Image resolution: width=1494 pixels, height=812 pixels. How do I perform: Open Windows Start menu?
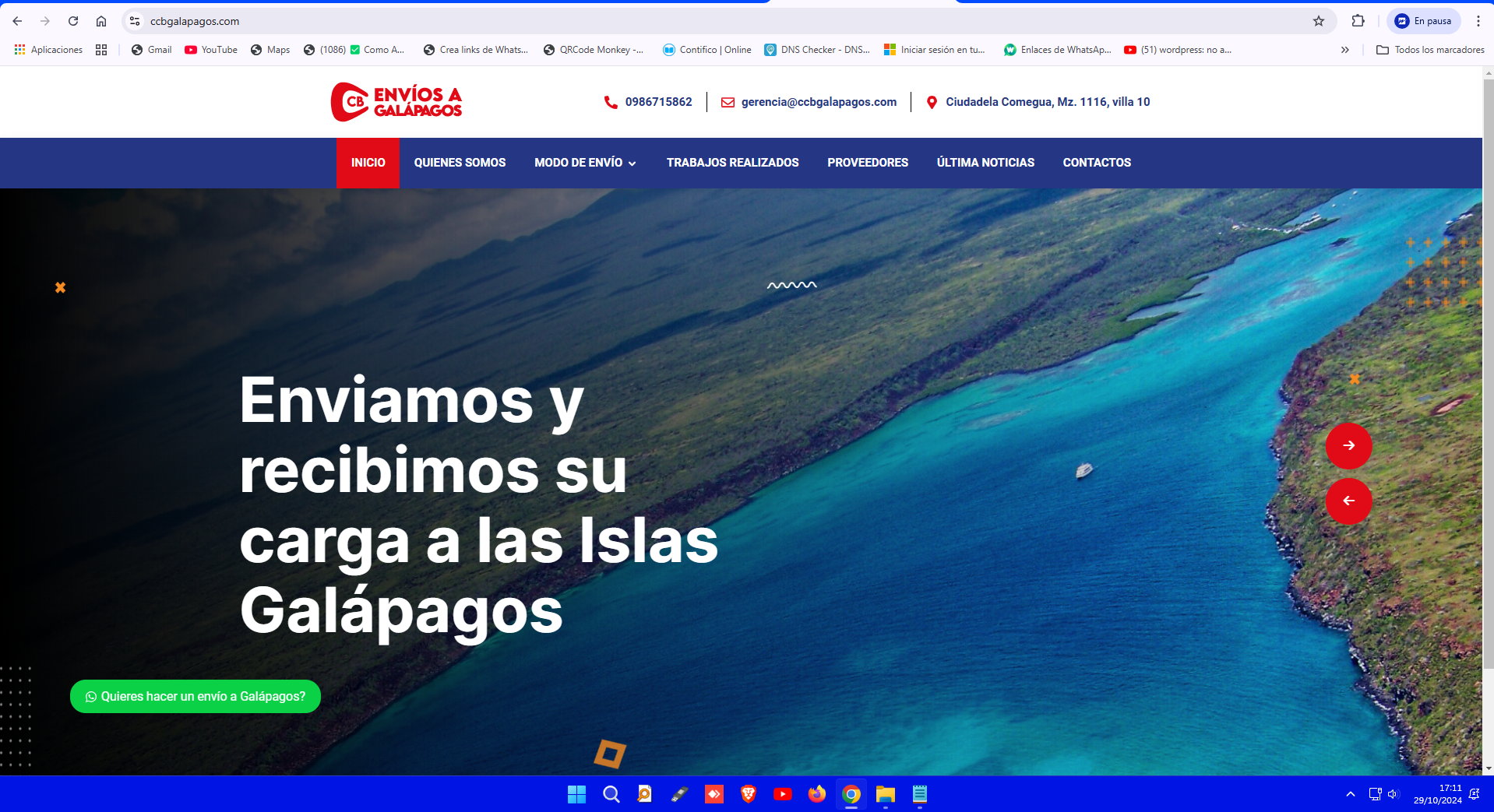[576, 794]
